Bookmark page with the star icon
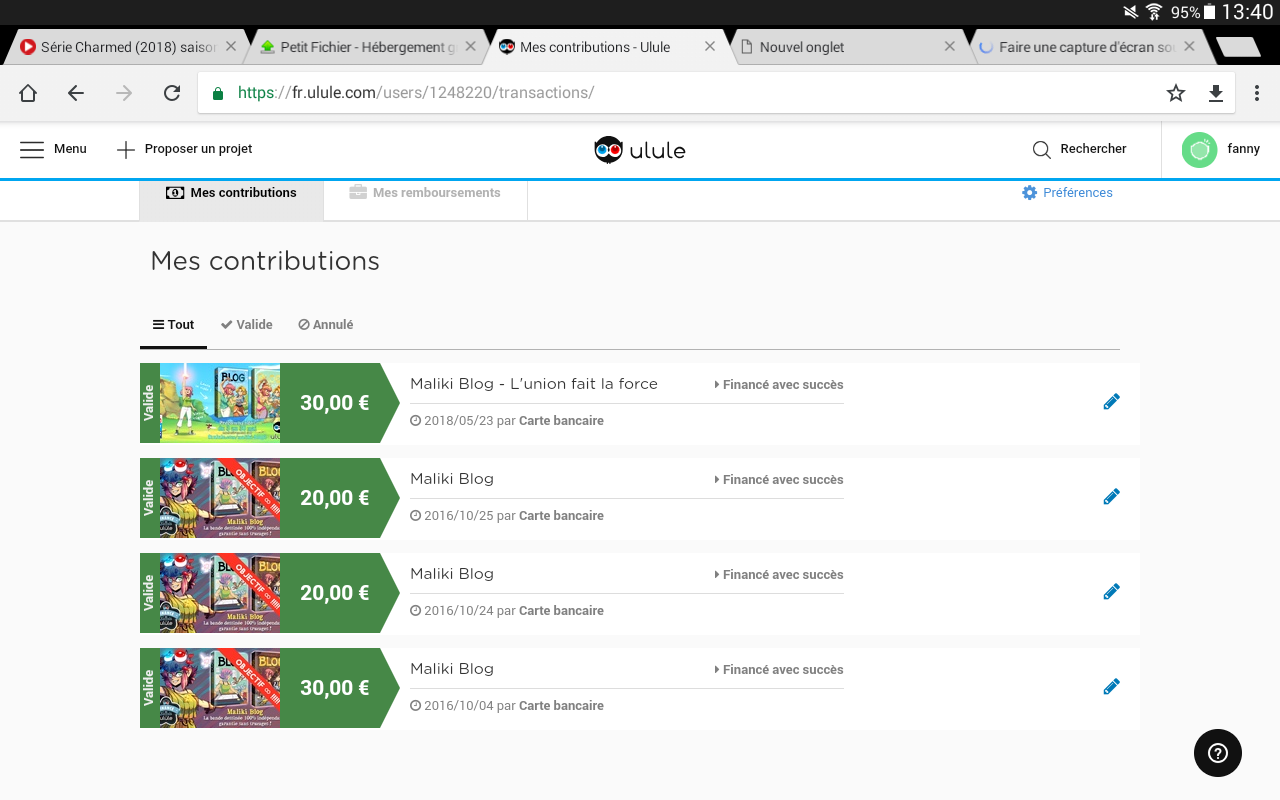The image size is (1280, 800). point(1175,93)
